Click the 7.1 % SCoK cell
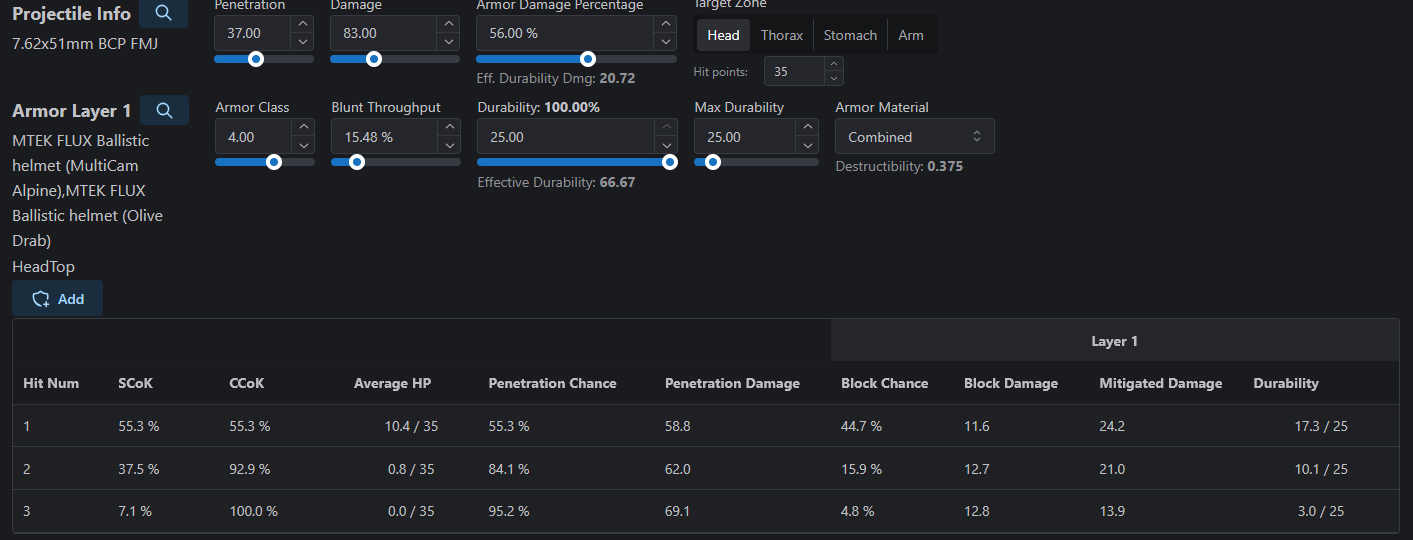 pyautogui.click(x=135, y=511)
